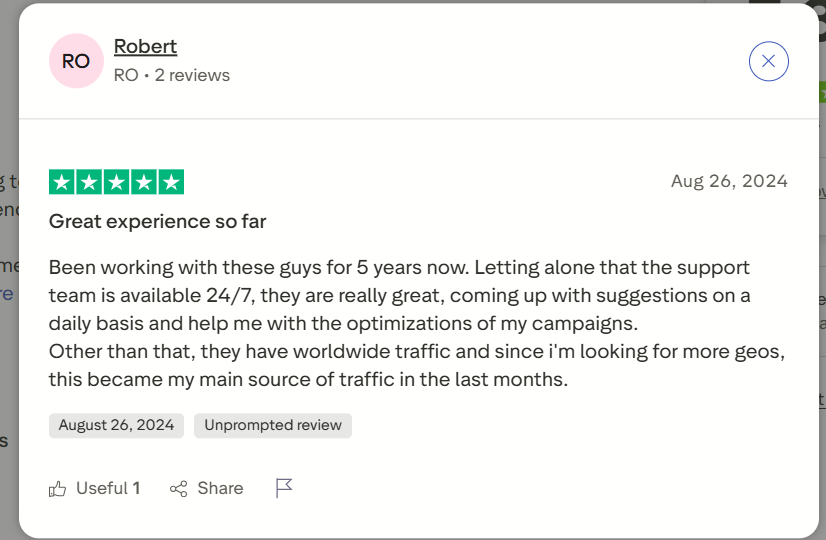Screen dimensions: 826x540
Task: Click the second green rating star
Action: [x=89, y=182]
